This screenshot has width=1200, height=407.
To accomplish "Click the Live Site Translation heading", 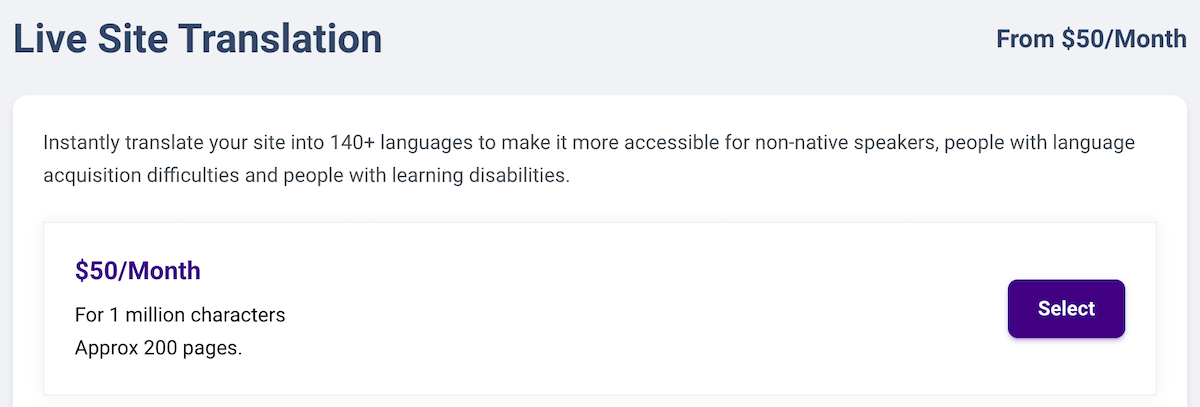I will pos(197,39).
